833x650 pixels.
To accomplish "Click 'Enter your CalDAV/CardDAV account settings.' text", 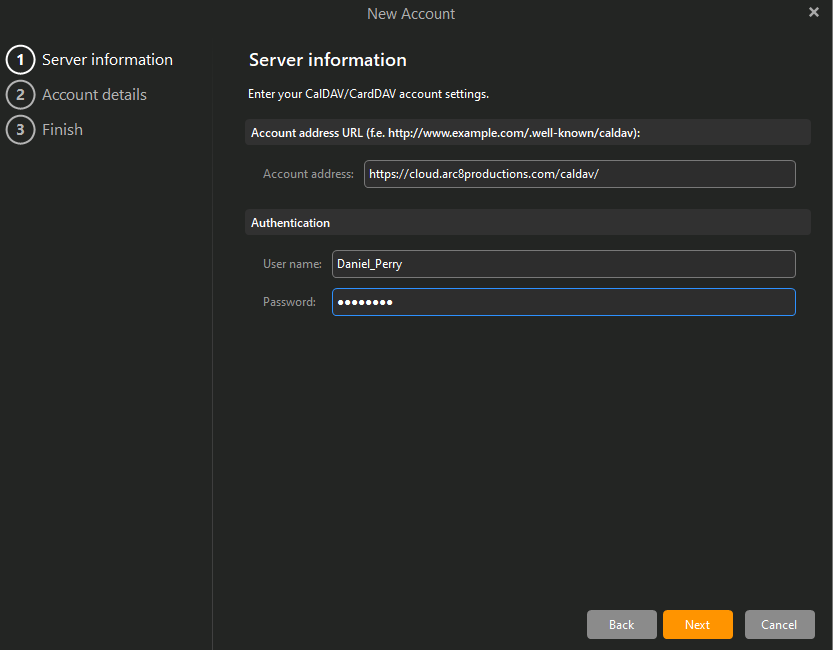I will [368, 94].
